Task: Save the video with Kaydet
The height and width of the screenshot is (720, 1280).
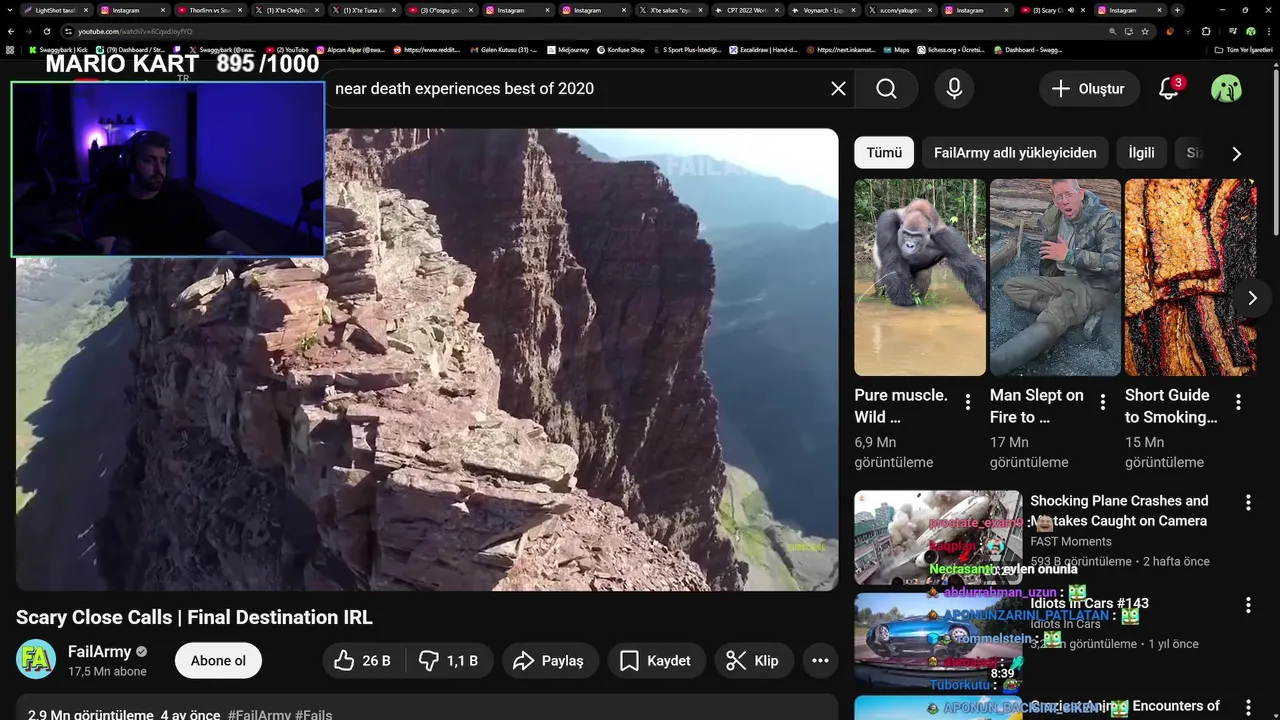Action: pos(655,661)
